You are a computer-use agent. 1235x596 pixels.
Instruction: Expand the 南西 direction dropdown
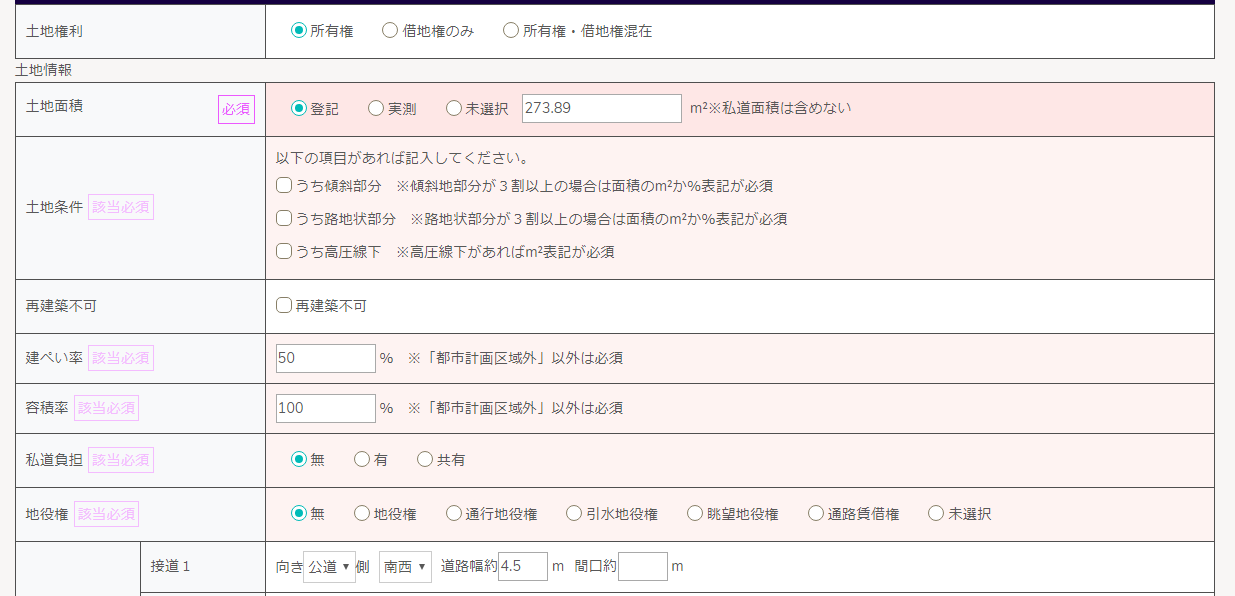click(405, 567)
